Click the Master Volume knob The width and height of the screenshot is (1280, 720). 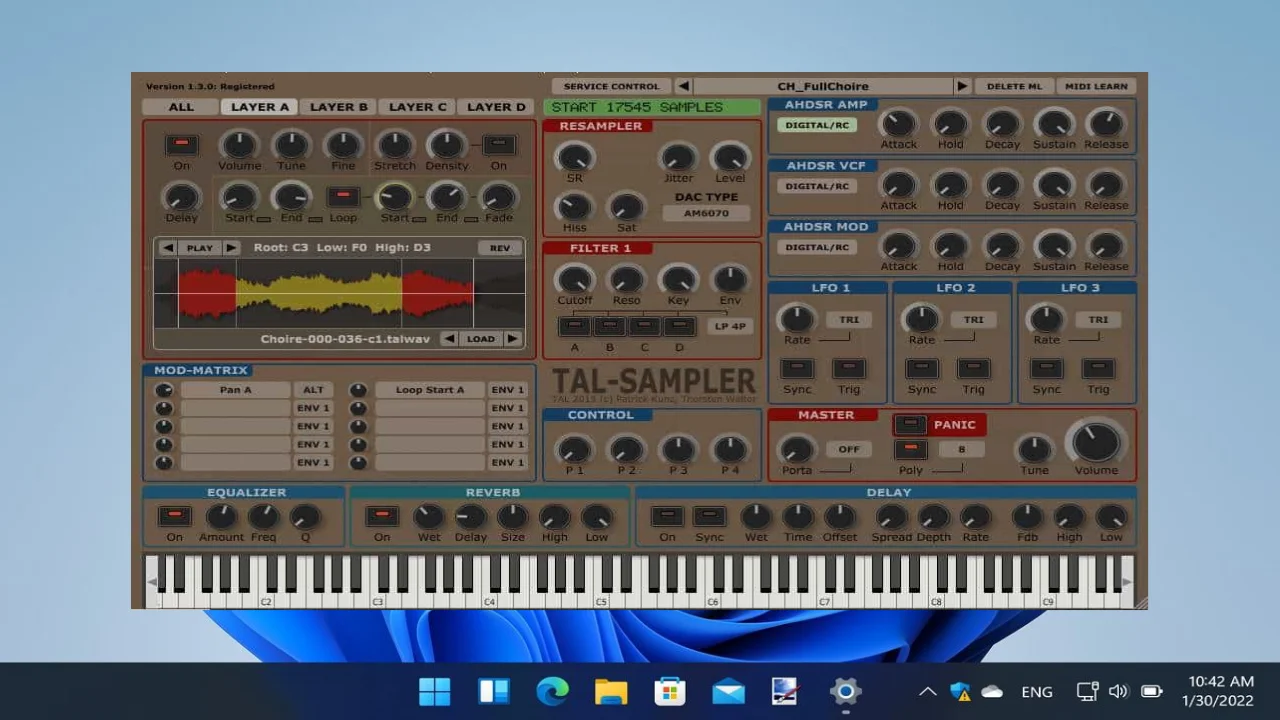(x=1096, y=442)
